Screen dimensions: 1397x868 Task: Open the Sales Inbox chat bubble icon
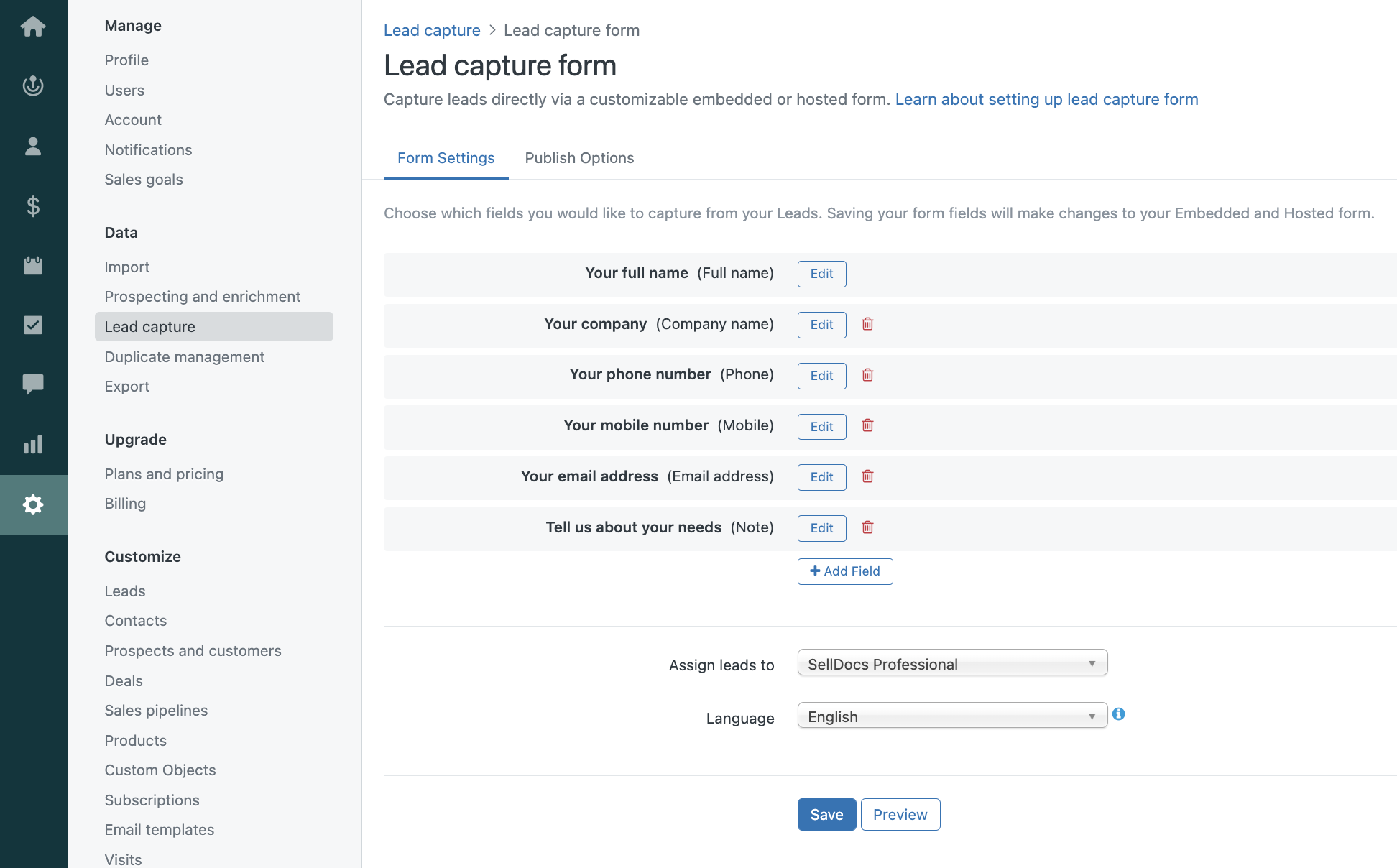[34, 384]
